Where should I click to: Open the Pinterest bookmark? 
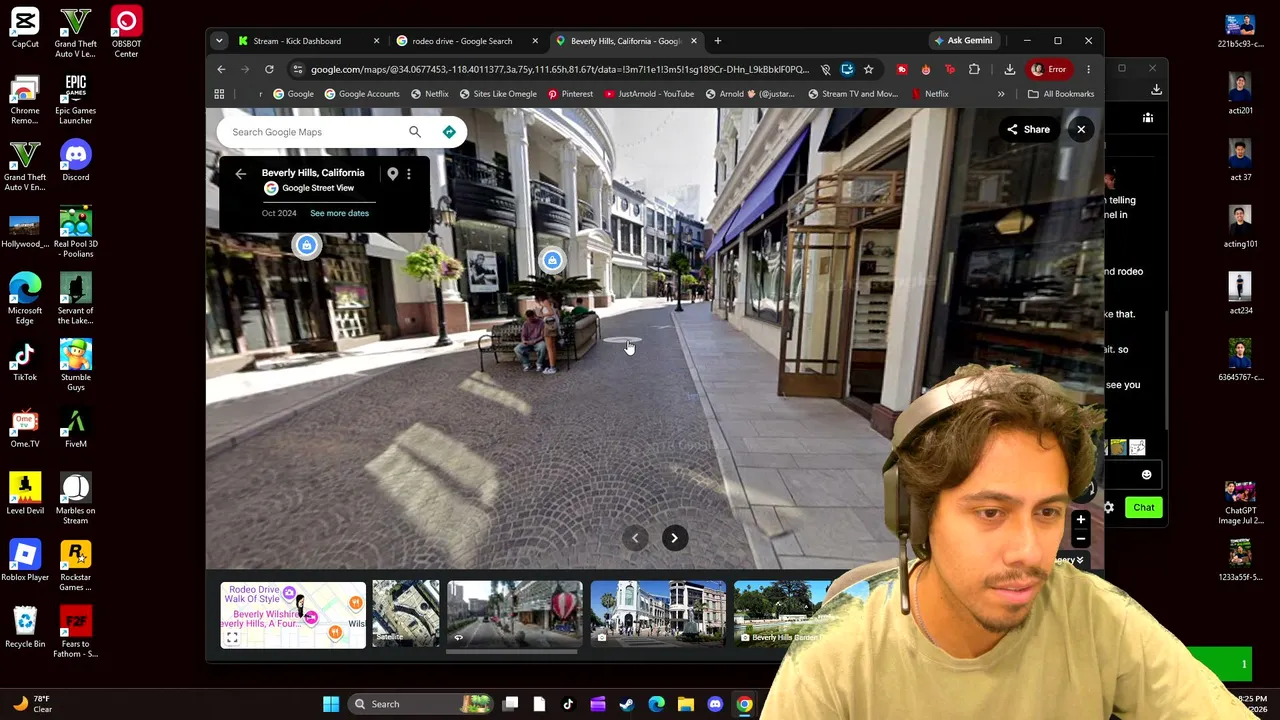coord(569,94)
